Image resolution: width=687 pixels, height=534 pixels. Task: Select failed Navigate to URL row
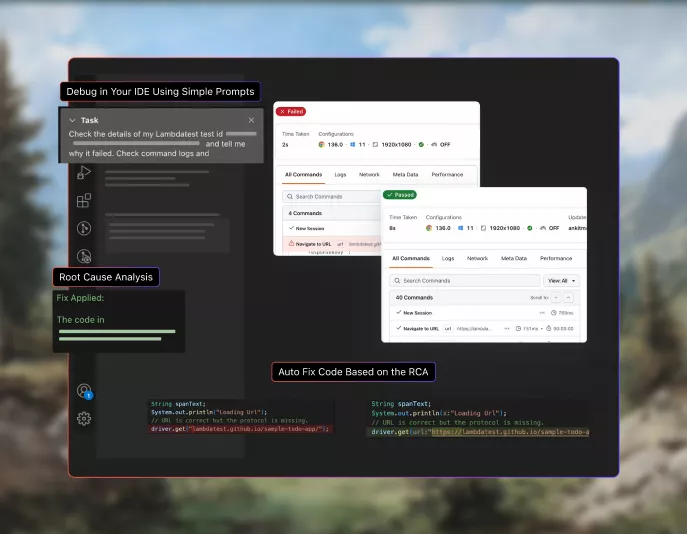332,244
